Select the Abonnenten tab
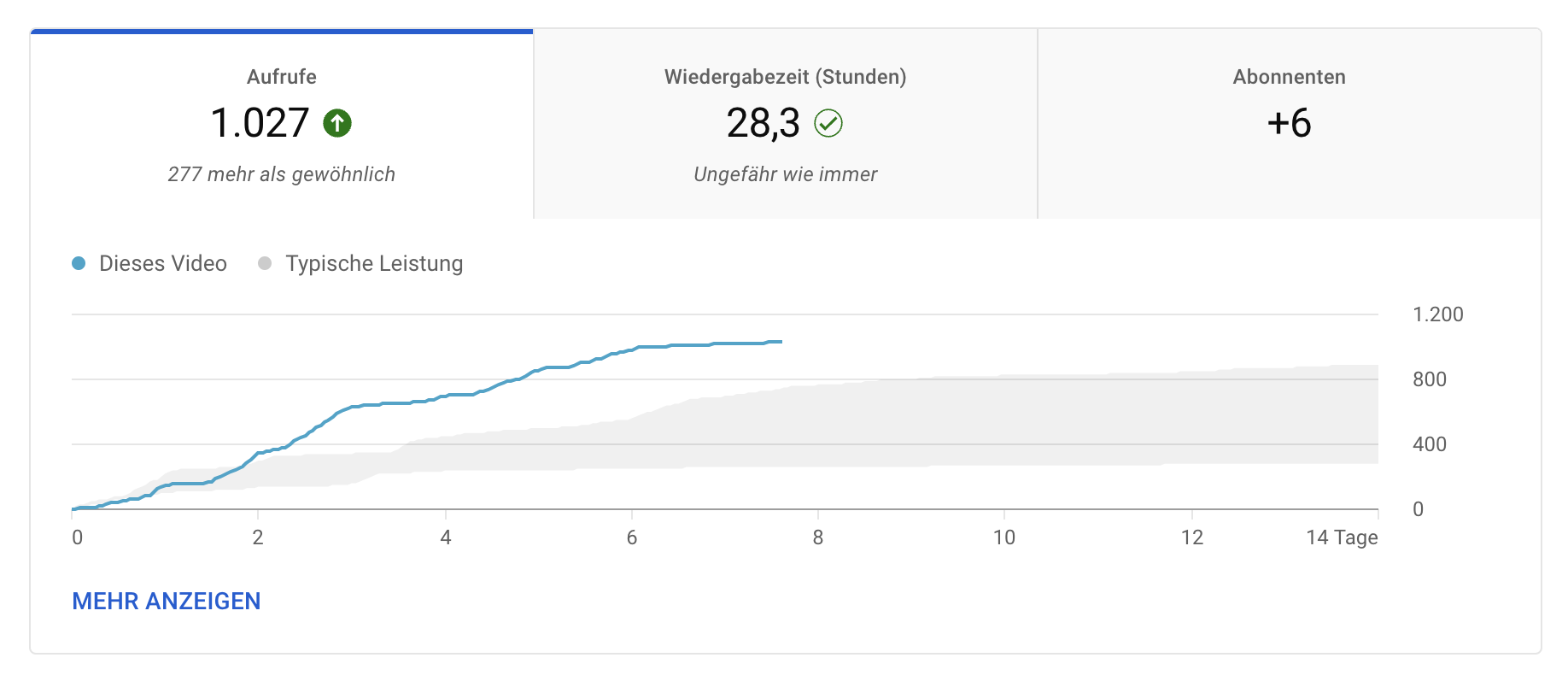The width and height of the screenshot is (1568, 687). point(1289,77)
